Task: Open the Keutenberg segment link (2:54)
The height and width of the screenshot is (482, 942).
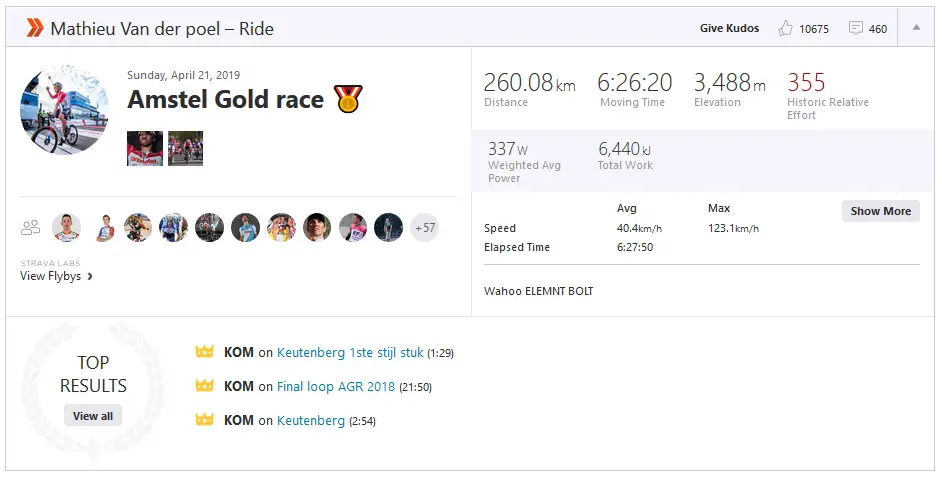Action: (x=311, y=421)
